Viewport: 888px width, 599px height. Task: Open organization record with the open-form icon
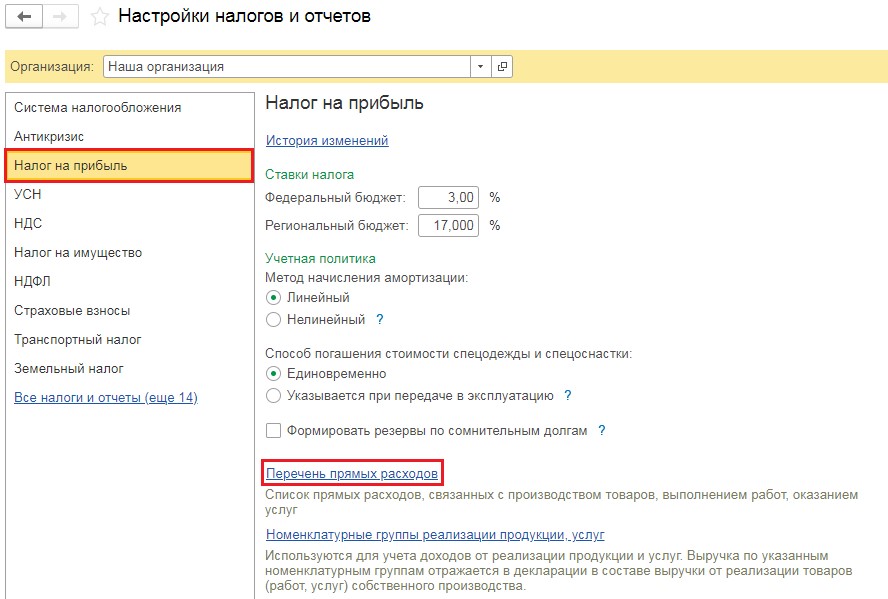(x=502, y=67)
